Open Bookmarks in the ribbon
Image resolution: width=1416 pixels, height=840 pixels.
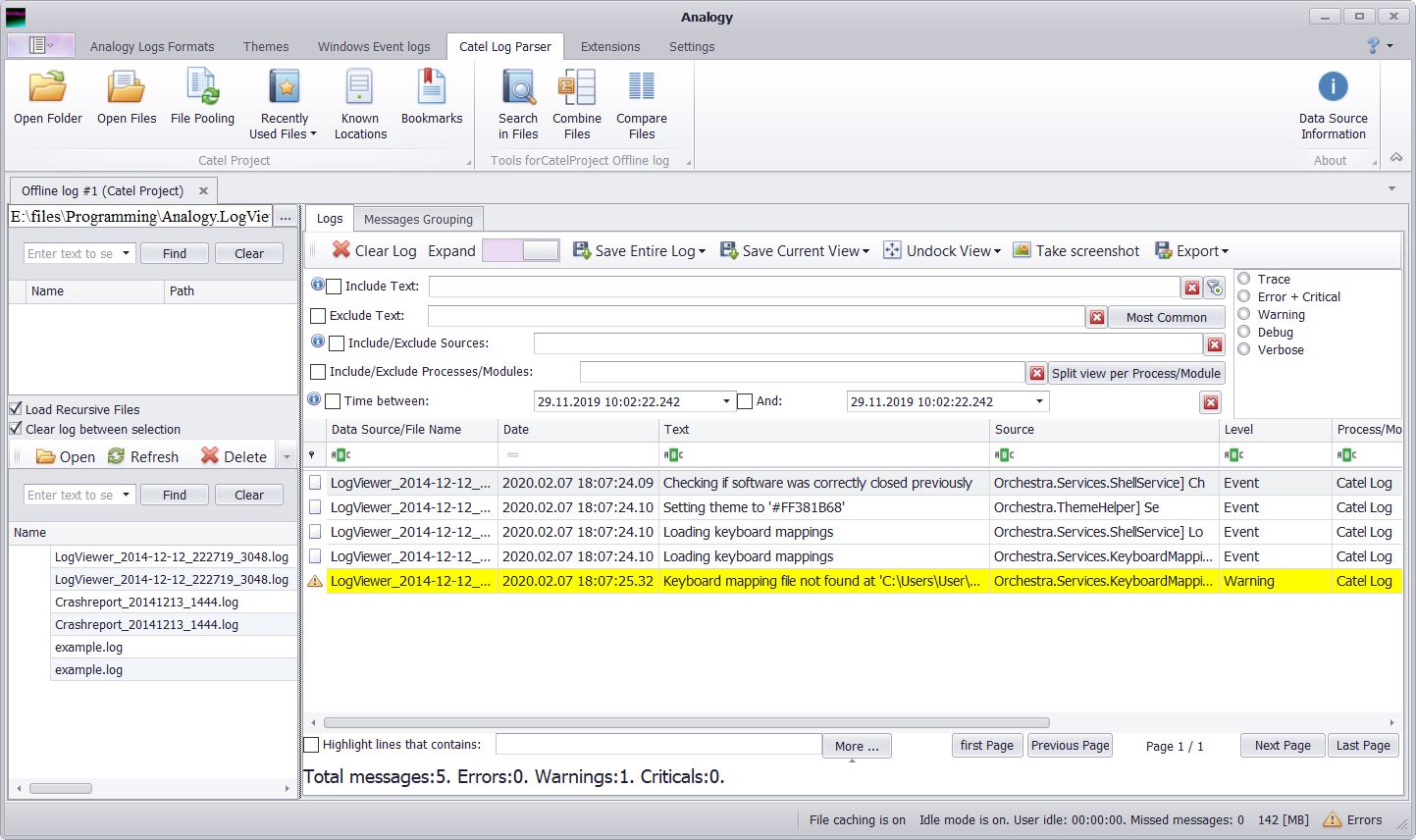coord(432,97)
